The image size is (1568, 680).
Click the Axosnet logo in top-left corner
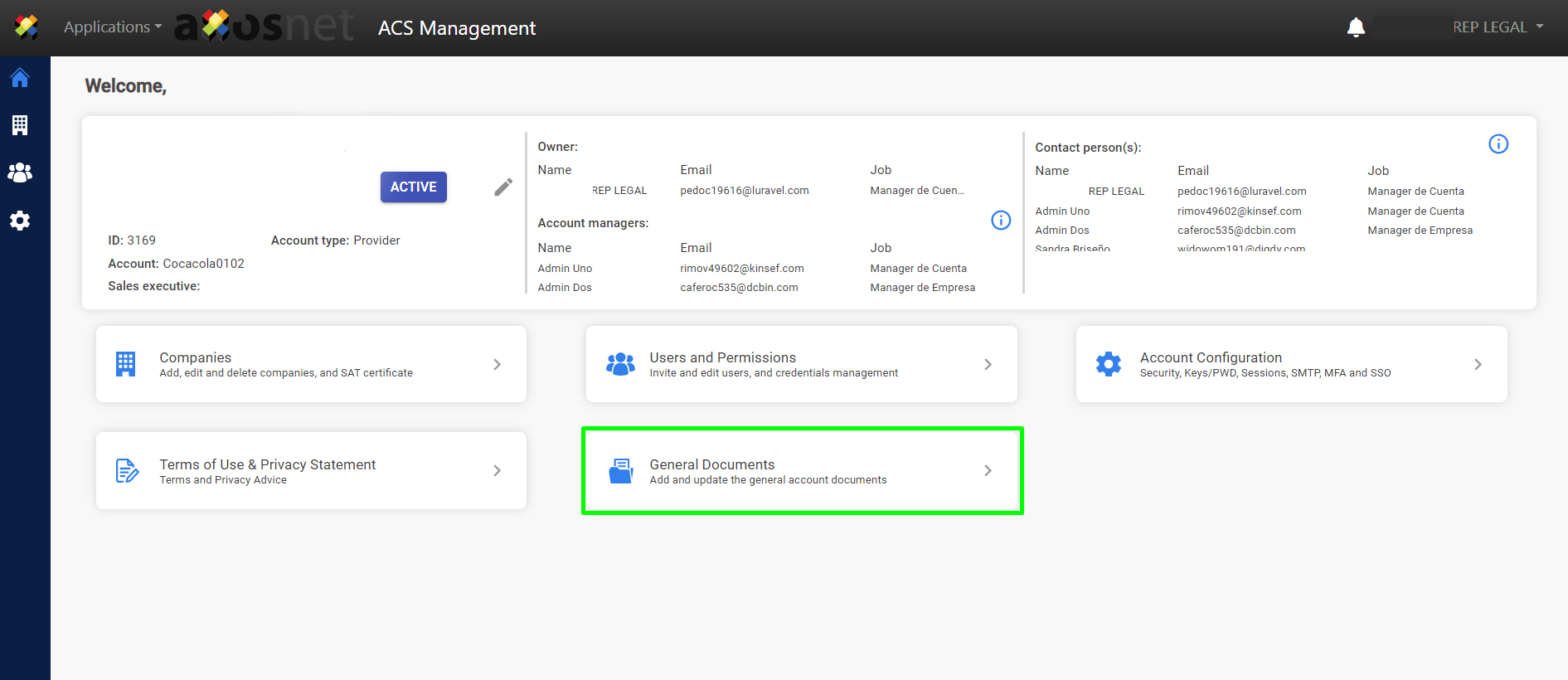tap(27, 27)
